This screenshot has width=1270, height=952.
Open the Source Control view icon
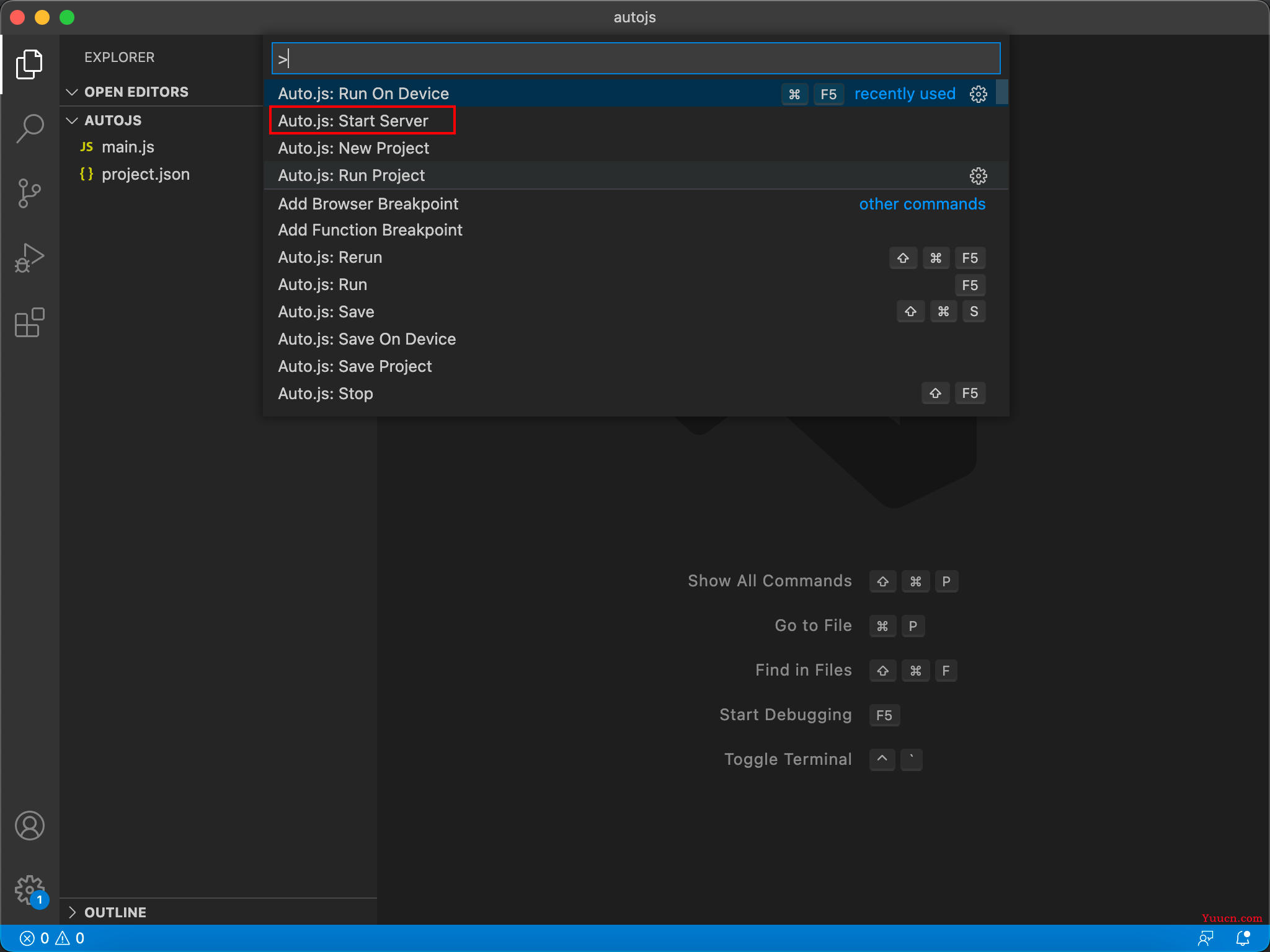pyautogui.click(x=29, y=193)
